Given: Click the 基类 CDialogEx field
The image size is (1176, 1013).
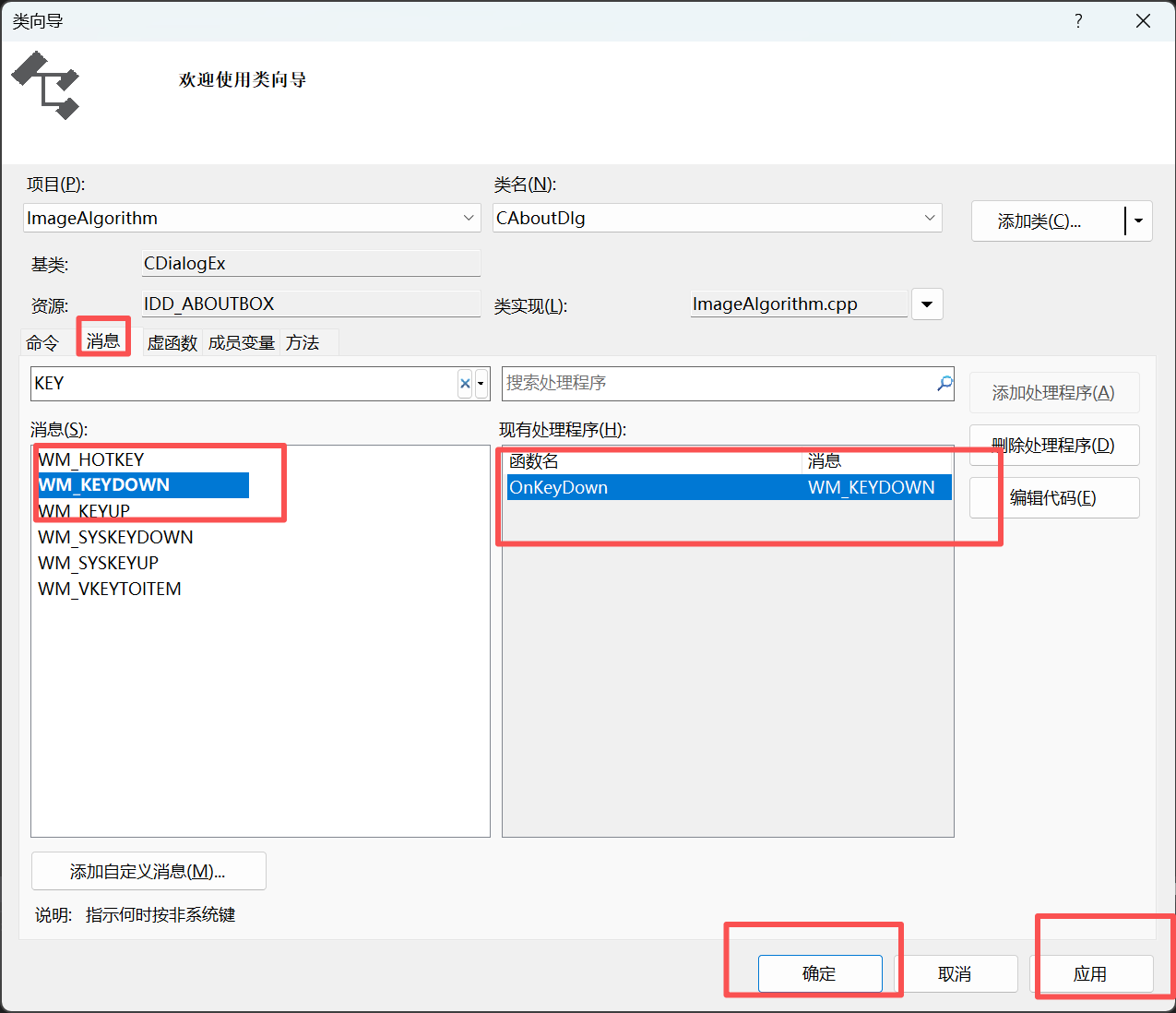Looking at the screenshot, I should pos(311,264).
